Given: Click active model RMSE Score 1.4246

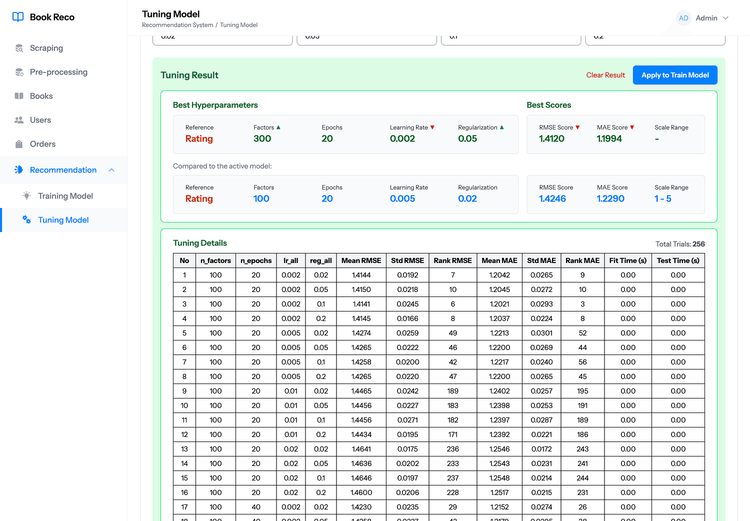Looking at the screenshot, I should (x=552, y=199).
